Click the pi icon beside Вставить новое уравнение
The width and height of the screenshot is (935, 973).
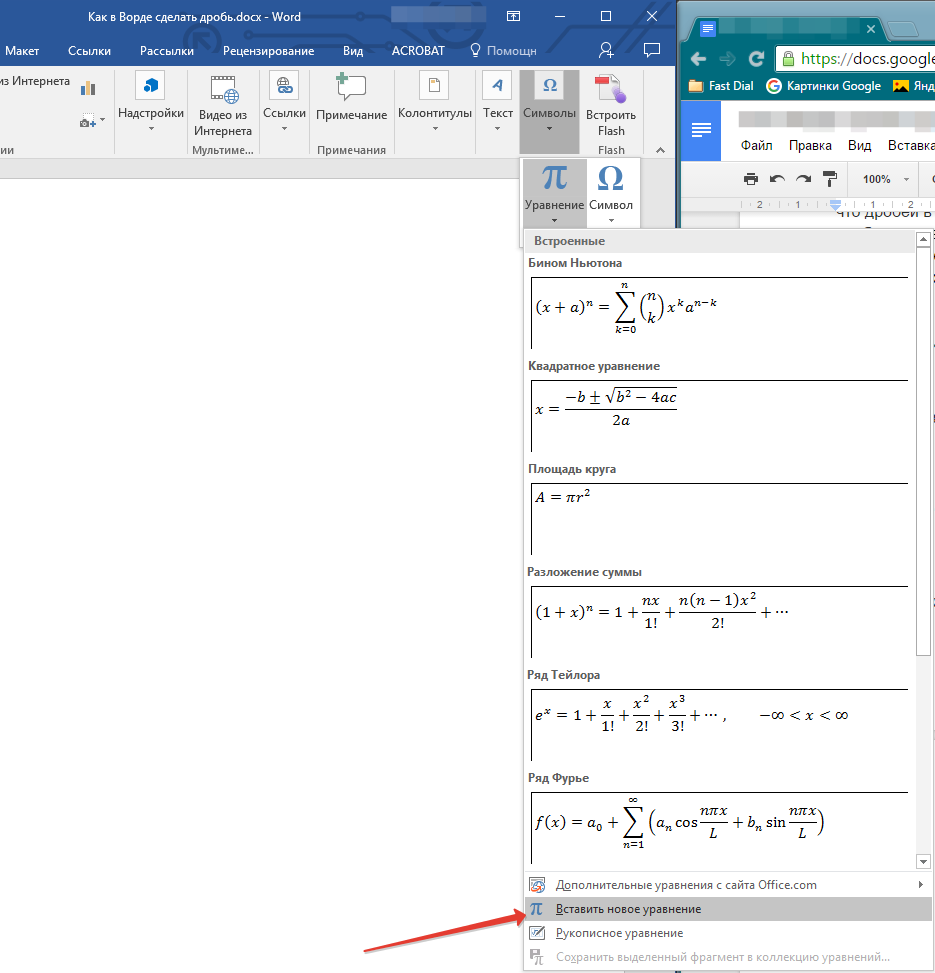[x=537, y=909]
